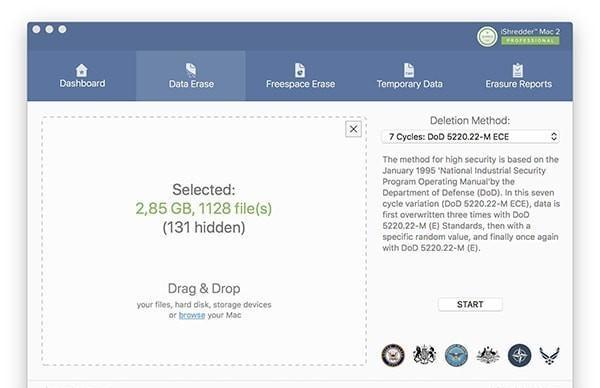Screen dimensions: 600x388
Task: Click the browse link
Action: pyautogui.click(x=192, y=315)
